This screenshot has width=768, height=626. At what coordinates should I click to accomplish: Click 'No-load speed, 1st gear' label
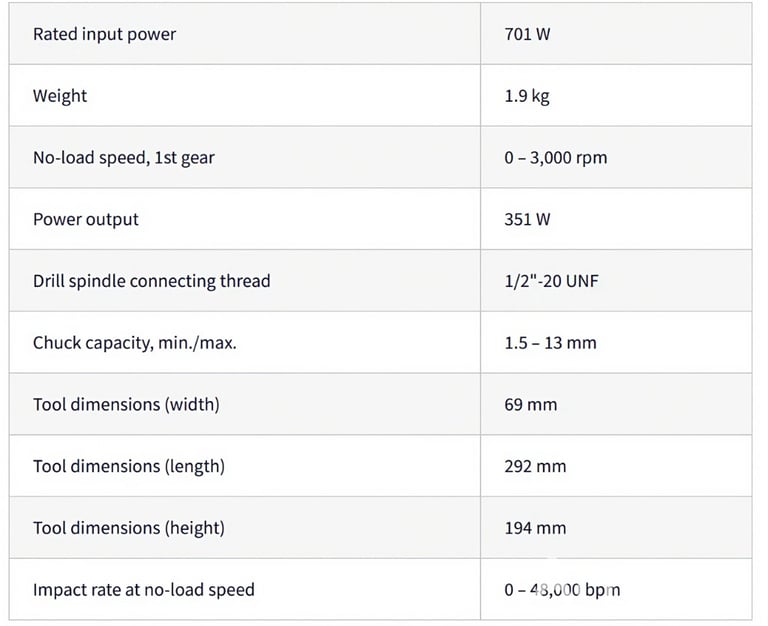[x=124, y=158]
